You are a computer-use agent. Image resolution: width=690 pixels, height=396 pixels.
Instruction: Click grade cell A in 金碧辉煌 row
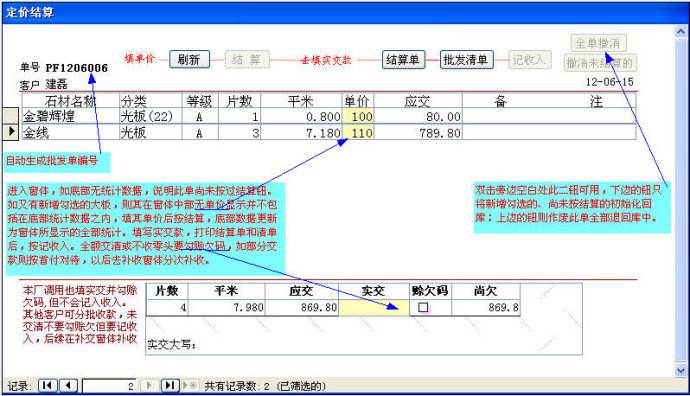coord(200,117)
